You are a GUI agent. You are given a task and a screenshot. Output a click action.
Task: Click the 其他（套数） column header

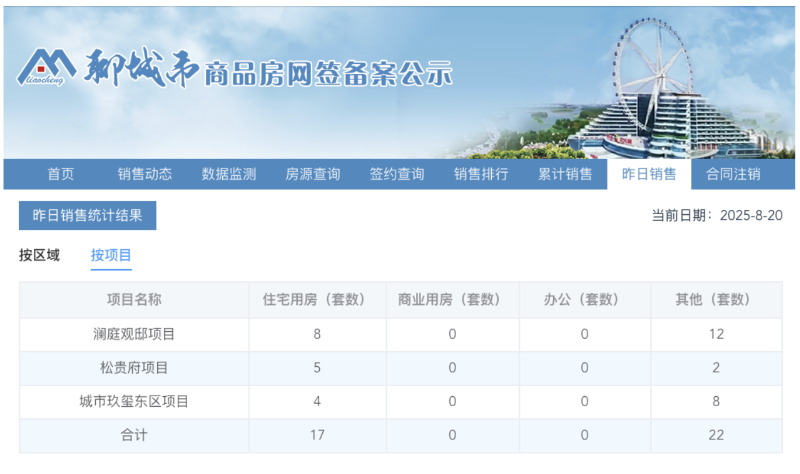click(716, 300)
